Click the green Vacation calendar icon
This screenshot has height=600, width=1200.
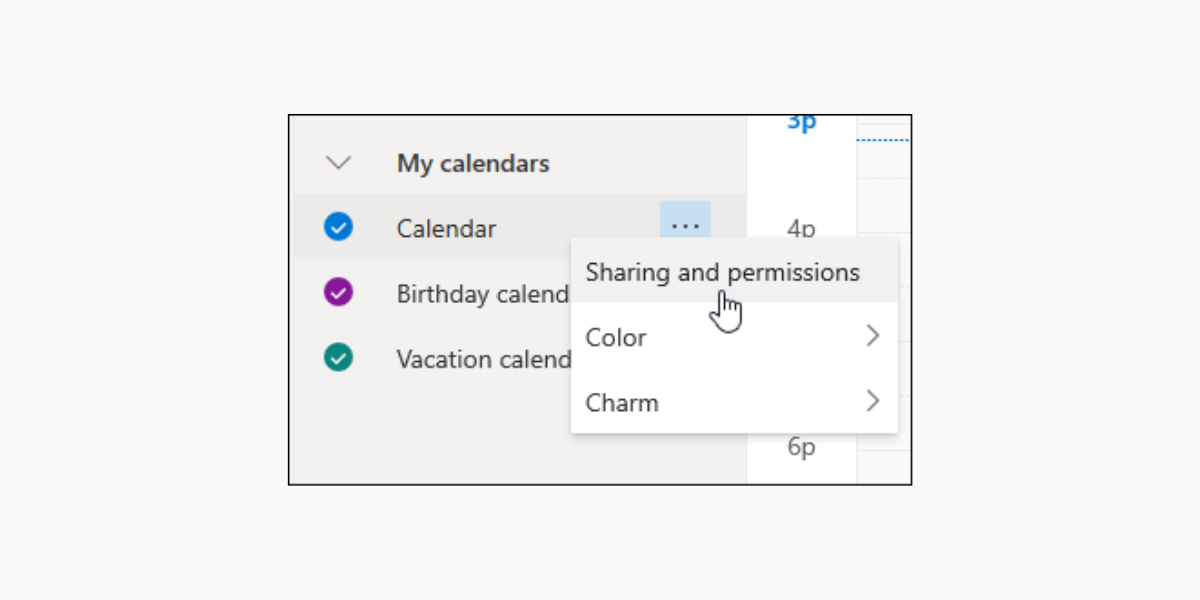coord(339,358)
